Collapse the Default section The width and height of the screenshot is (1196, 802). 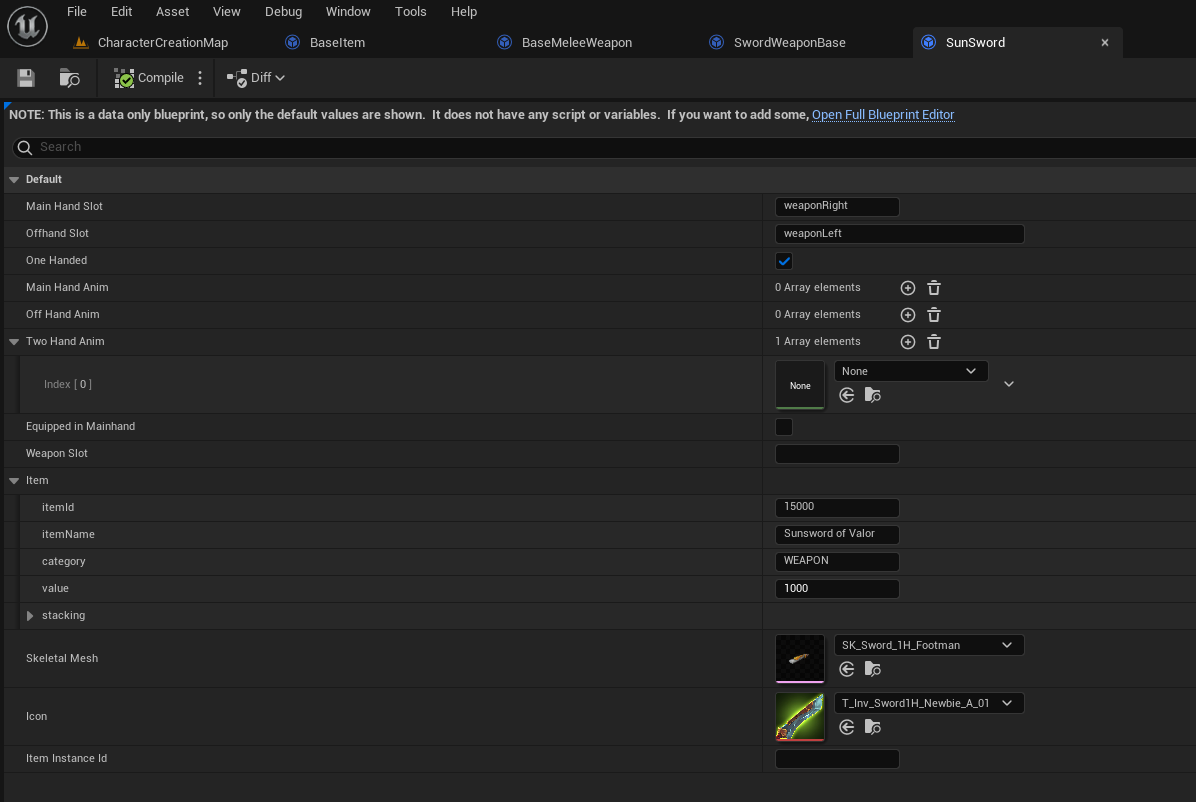point(14,179)
